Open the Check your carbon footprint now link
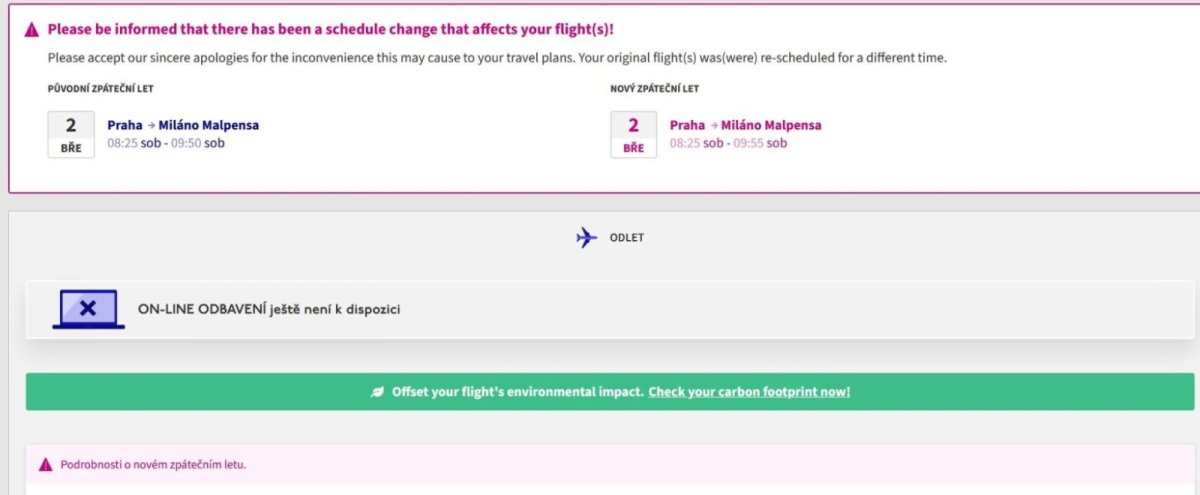1200x495 pixels. point(749,392)
